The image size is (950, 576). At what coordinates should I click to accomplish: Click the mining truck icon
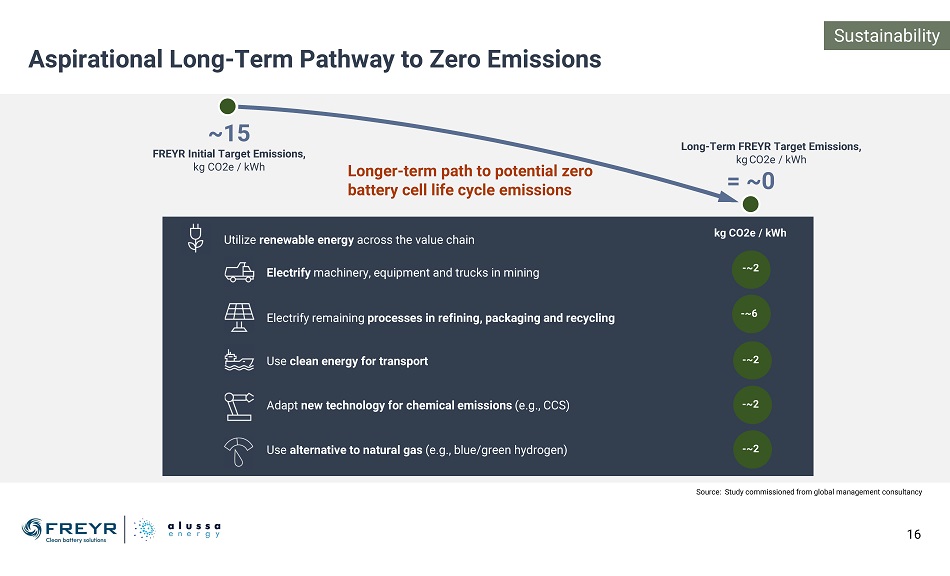point(239,272)
